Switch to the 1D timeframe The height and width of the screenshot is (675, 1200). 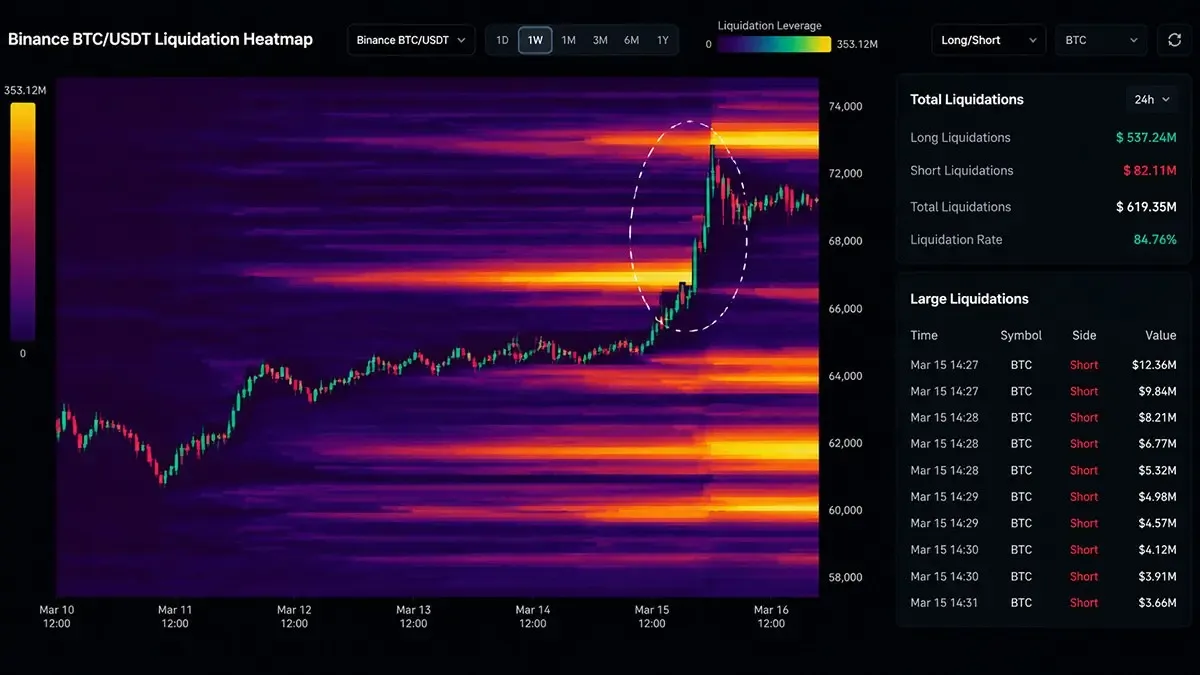503,40
